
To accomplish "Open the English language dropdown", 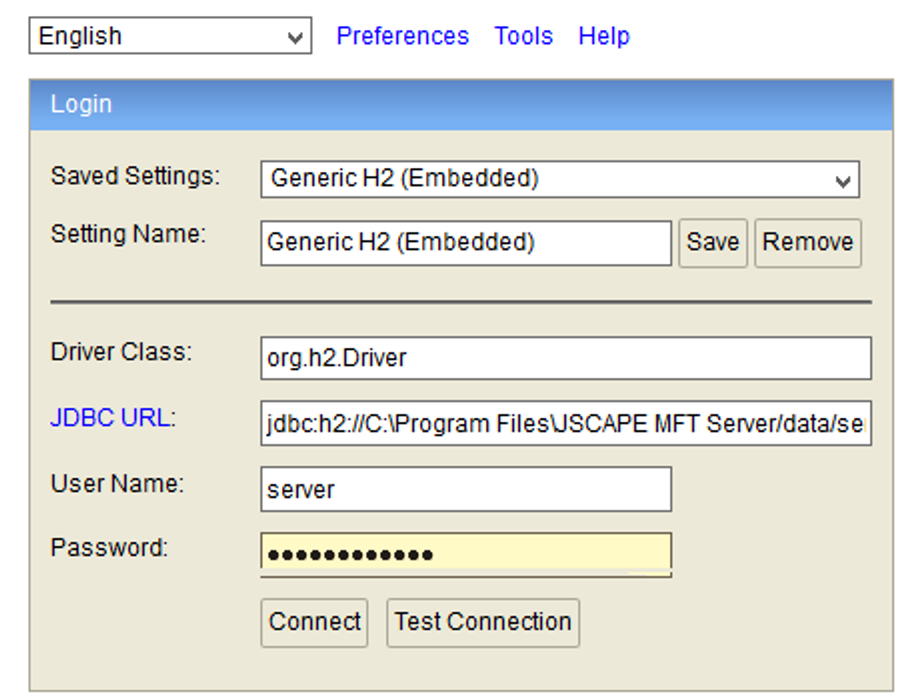I will point(170,36).
